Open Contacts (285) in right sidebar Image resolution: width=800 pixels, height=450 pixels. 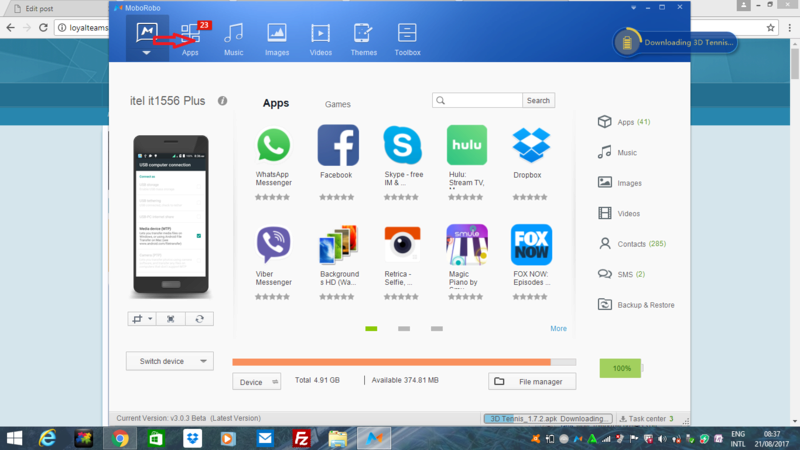pos(632,244)
